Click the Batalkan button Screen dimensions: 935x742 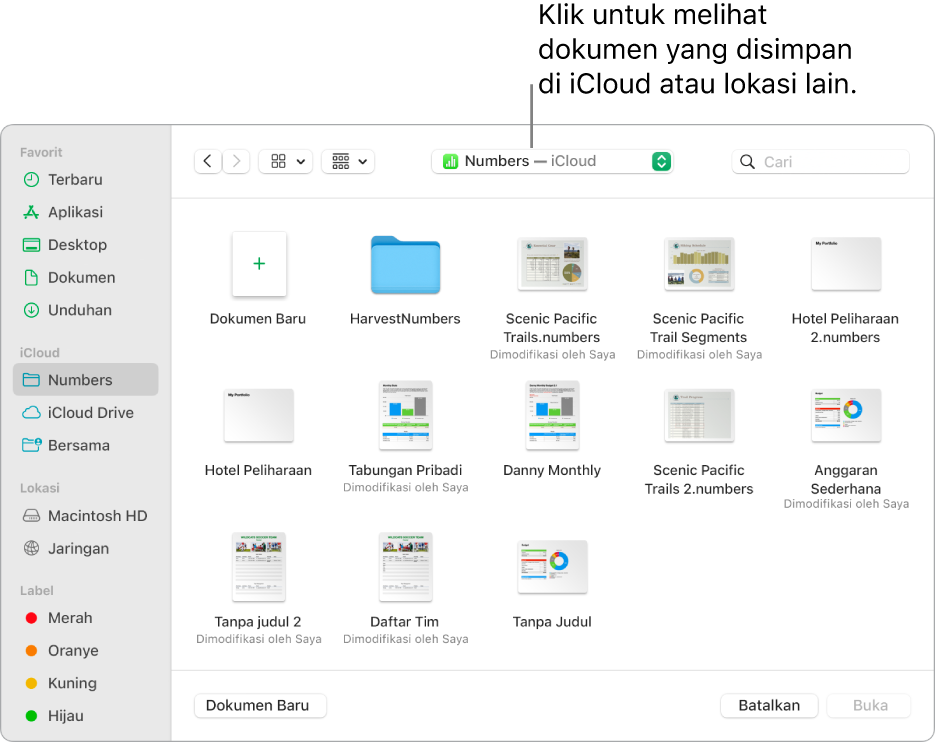coord(769,705)
